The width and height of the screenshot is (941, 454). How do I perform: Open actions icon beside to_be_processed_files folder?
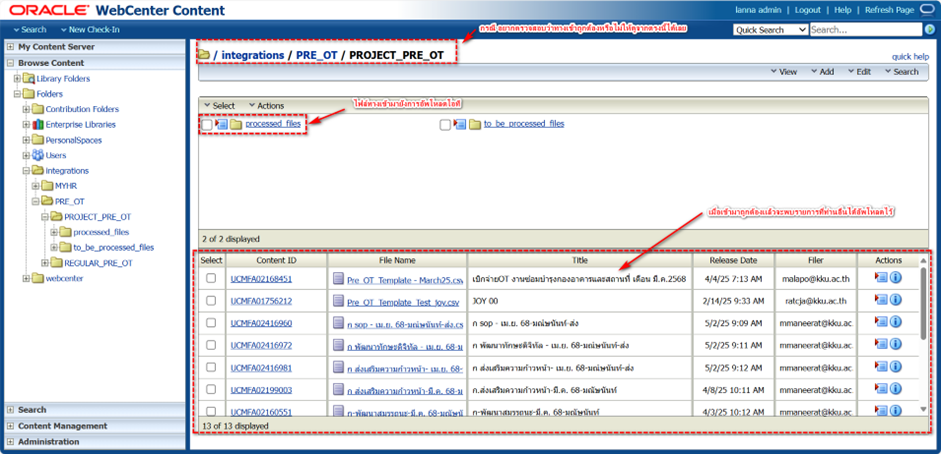pyautogui.click(x=459, y=125)
